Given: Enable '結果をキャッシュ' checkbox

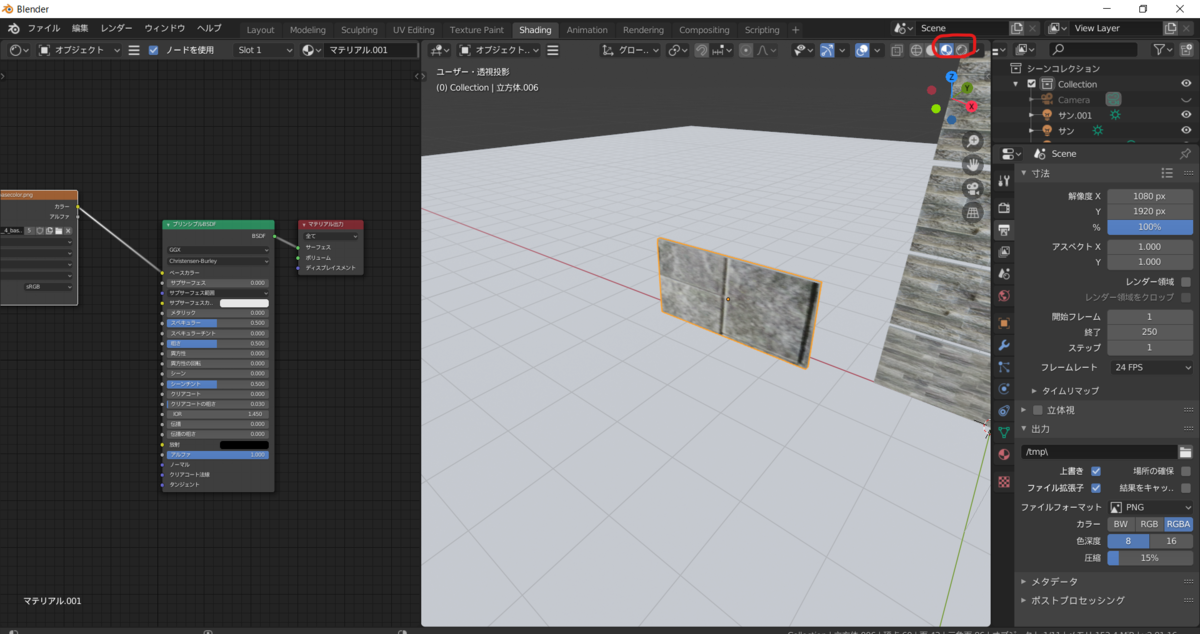Looking at the screenshot, I should click(x=1186, y=488).
